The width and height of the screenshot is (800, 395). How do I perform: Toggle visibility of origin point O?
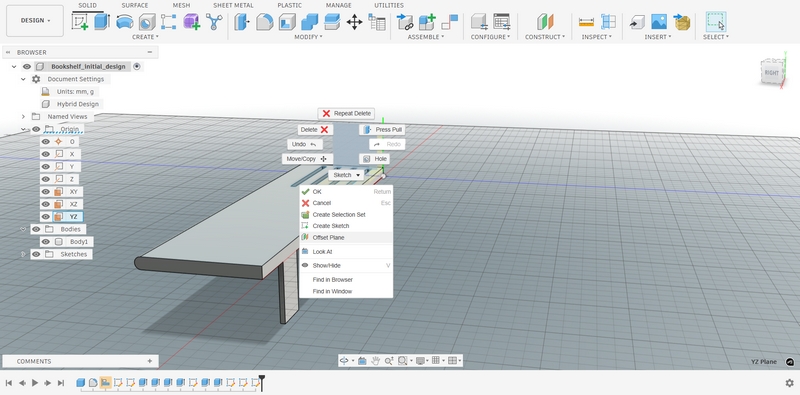(x=46, y=141)
